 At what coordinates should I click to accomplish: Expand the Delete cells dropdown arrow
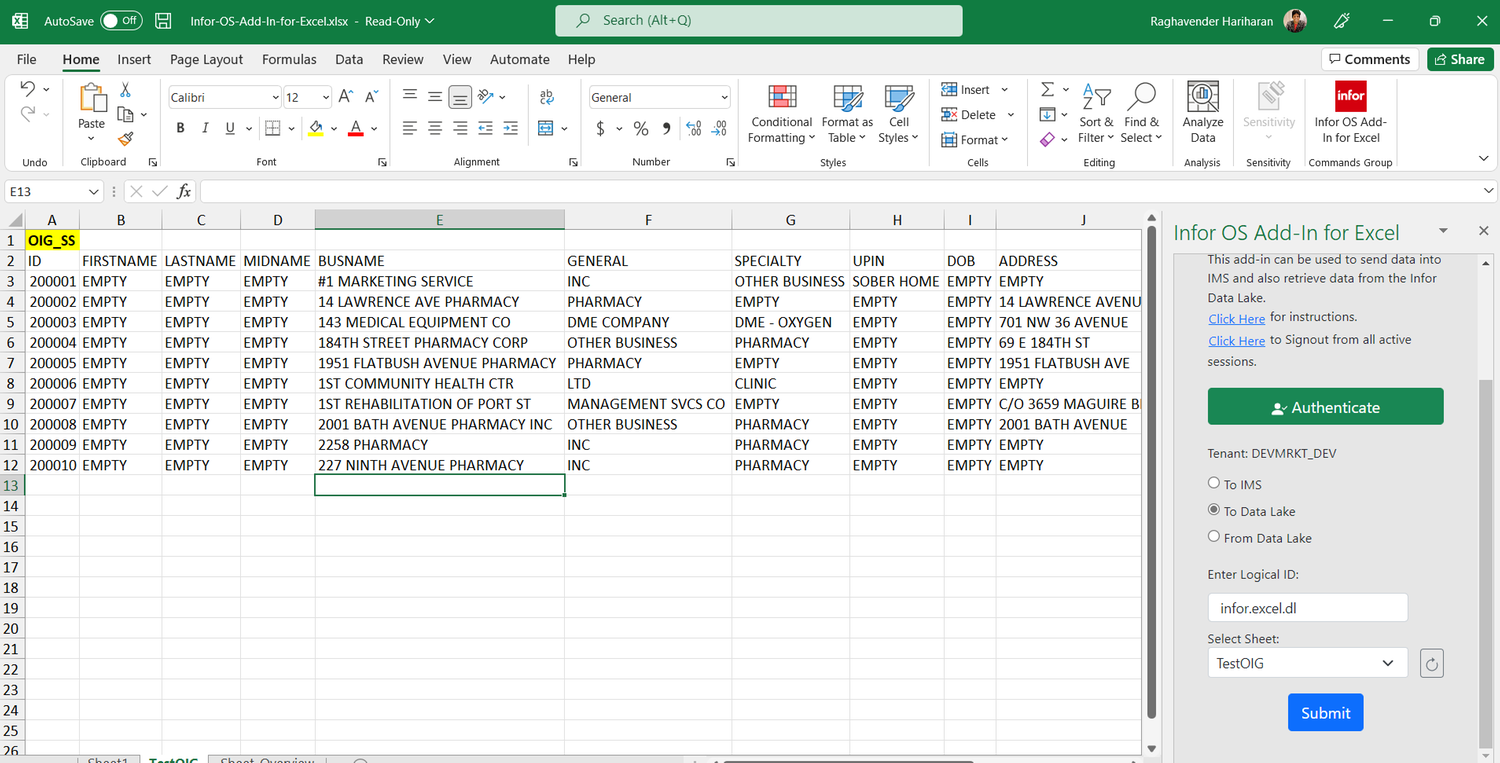[x=1010, y=115]
